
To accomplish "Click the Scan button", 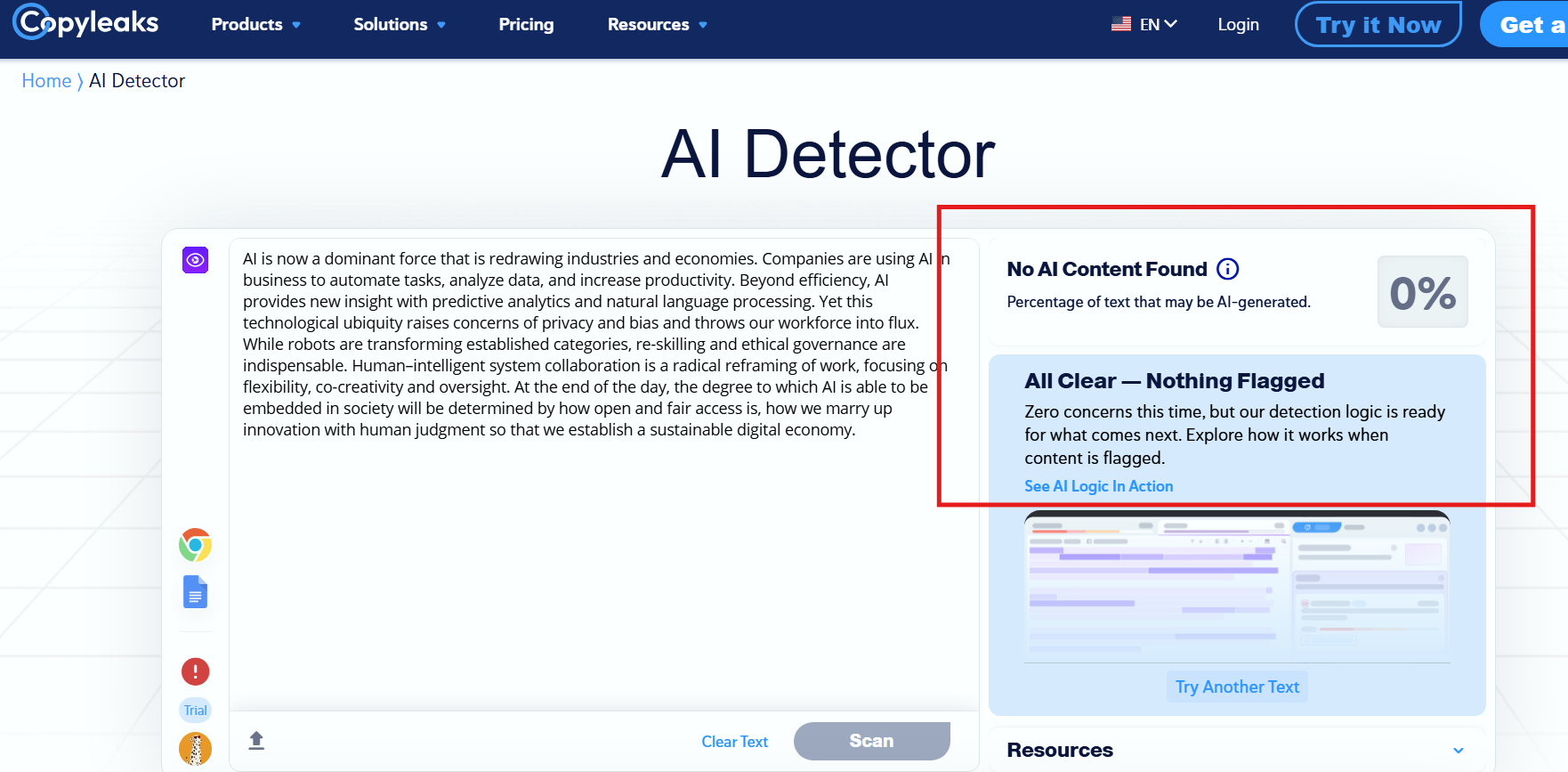I will point(871,741).
